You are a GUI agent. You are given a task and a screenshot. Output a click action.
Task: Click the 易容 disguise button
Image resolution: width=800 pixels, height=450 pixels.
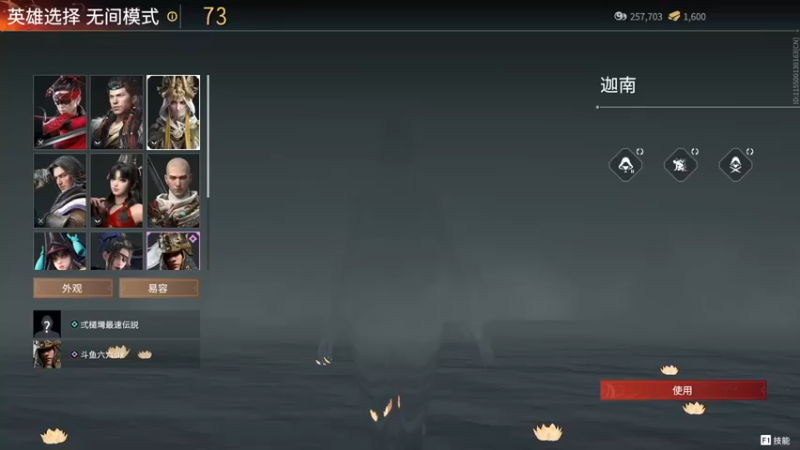coord(159,288)
